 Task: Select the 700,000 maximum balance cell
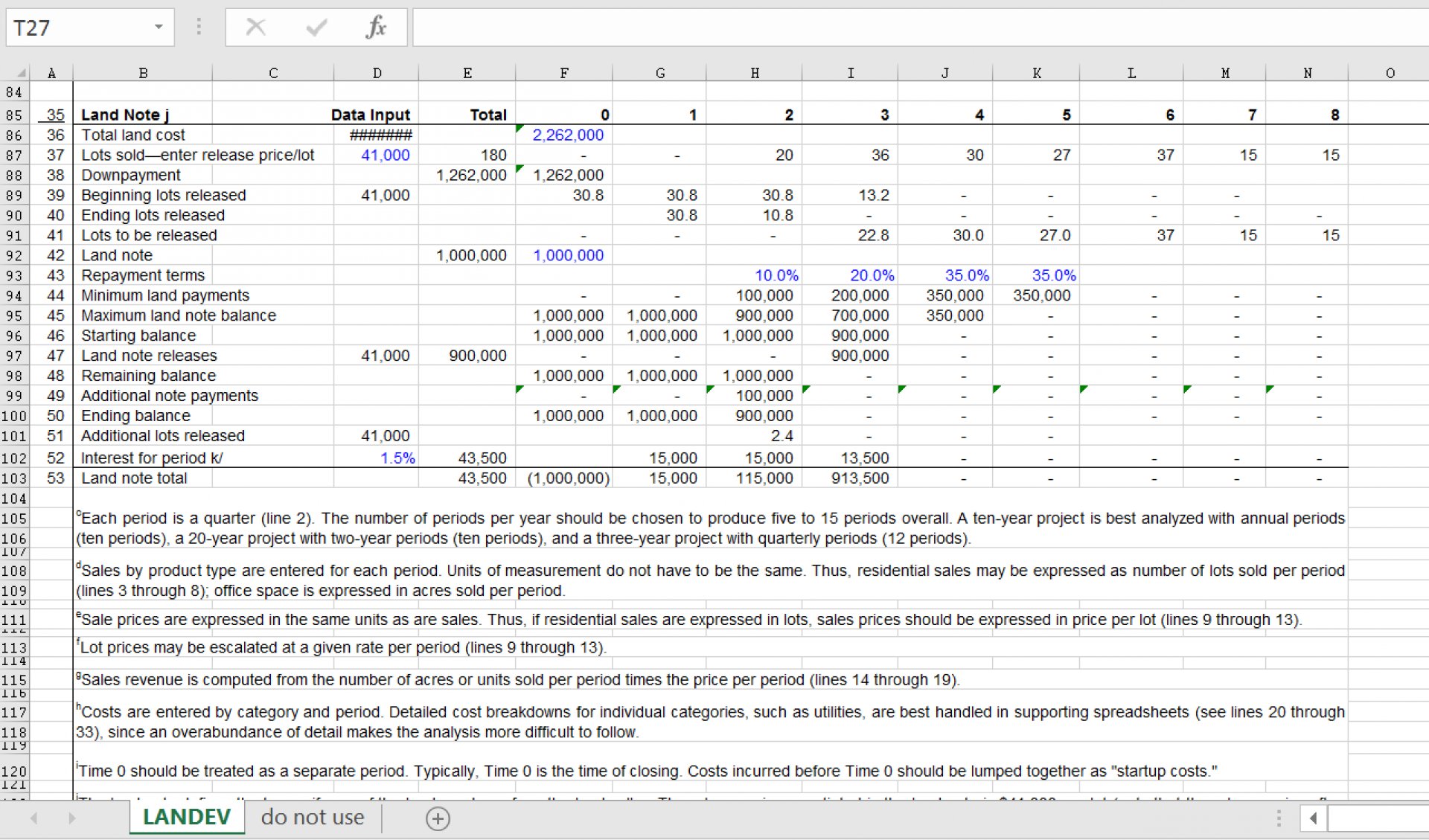(850, 315)
